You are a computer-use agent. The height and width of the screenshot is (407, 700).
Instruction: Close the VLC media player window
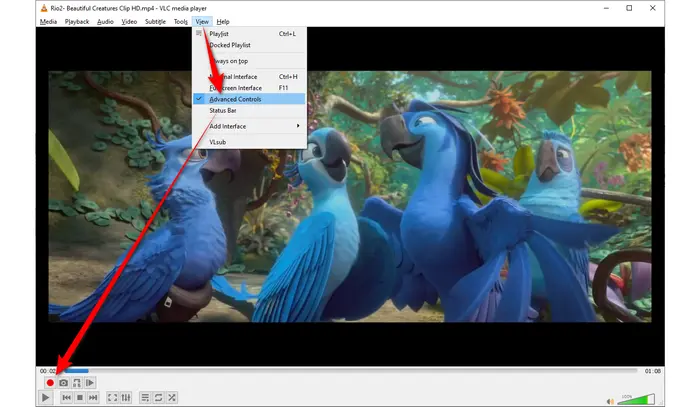click(x=652, y=8)
